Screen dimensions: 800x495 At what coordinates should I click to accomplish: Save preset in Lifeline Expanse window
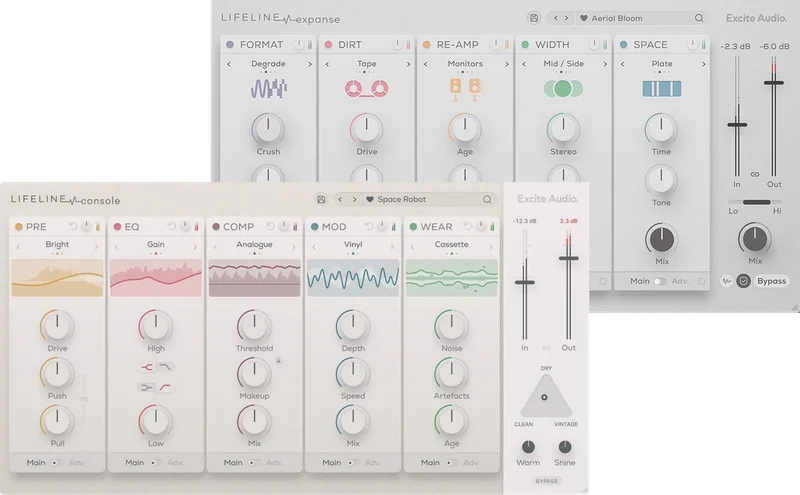click(534, 18)
